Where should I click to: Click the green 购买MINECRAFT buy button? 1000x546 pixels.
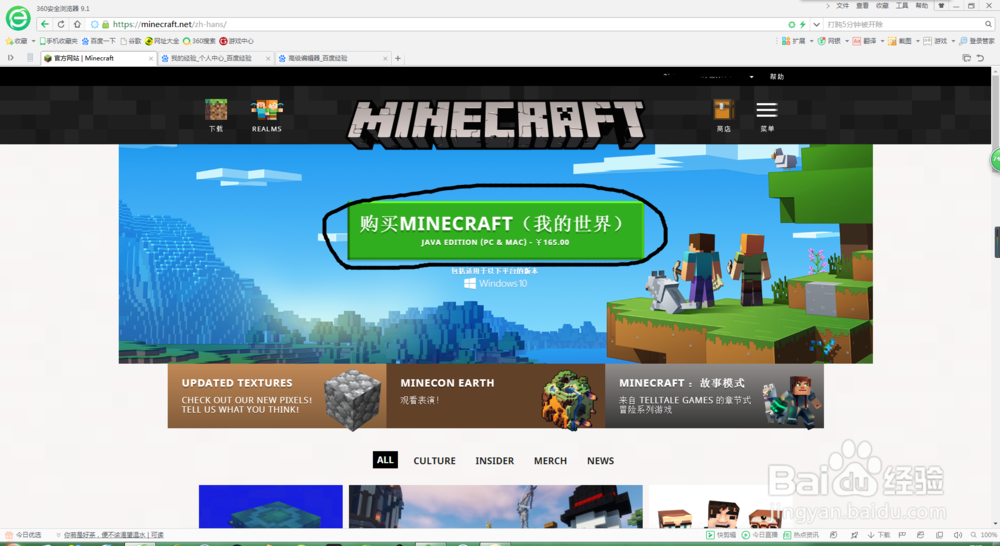pos(496,230)
